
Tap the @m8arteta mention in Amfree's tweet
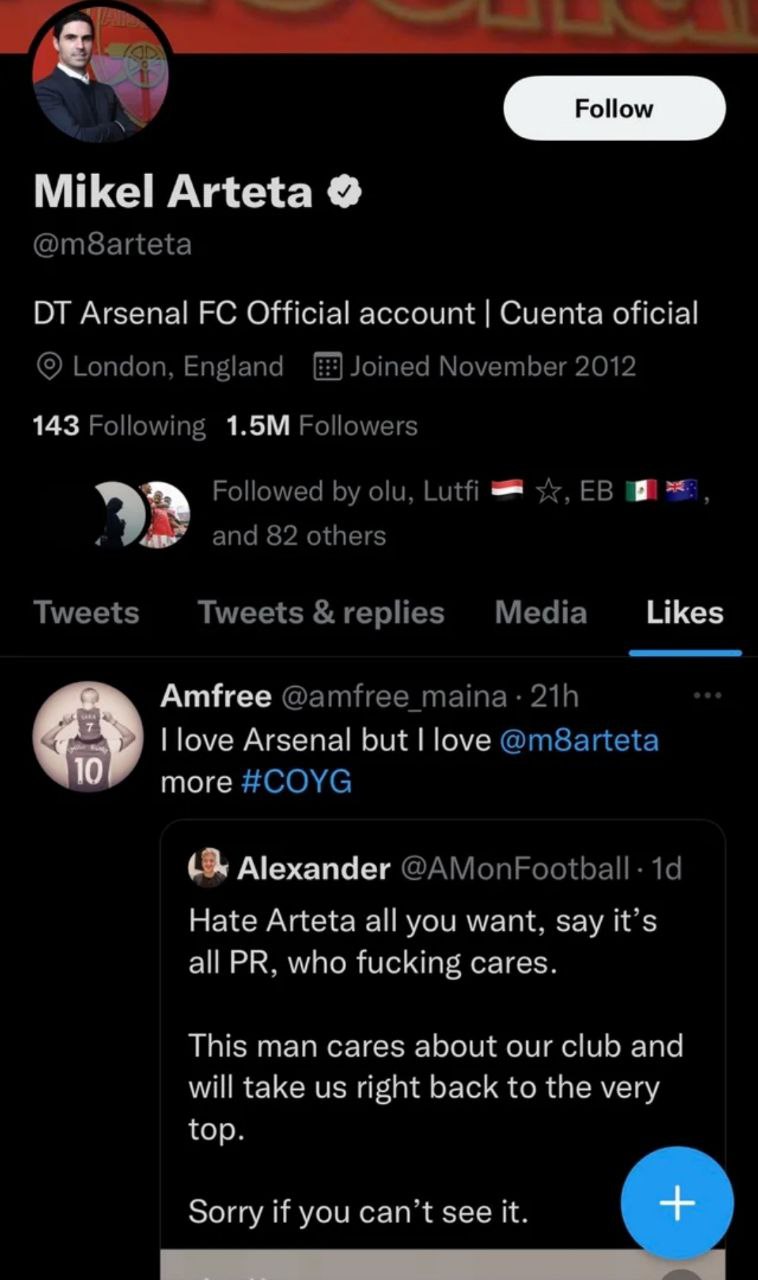pos(577,740)
